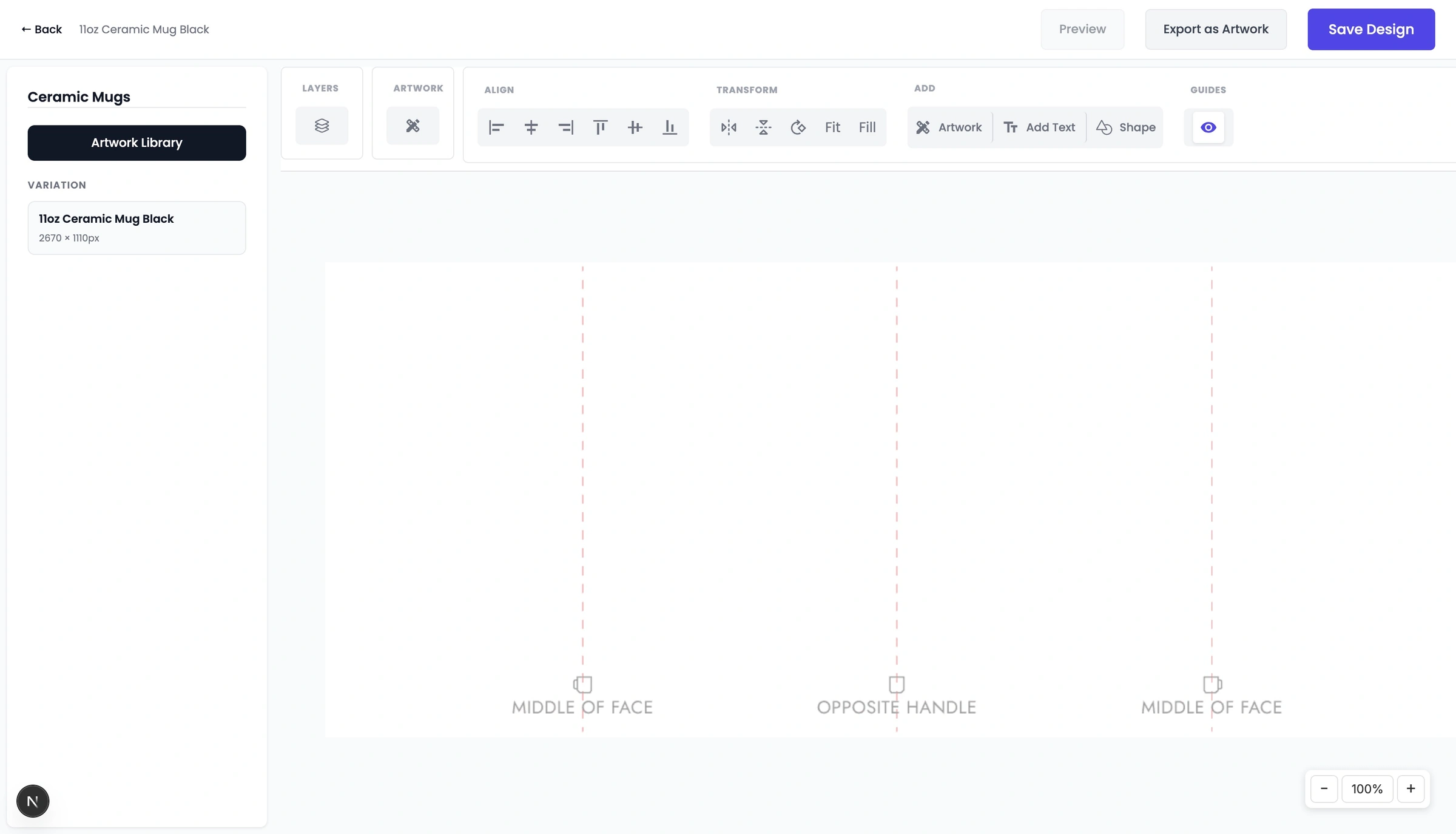Align selection to horizontal center
Image resolution: width=1456 pixels, height=834 pixels.
tap(531, 127)
